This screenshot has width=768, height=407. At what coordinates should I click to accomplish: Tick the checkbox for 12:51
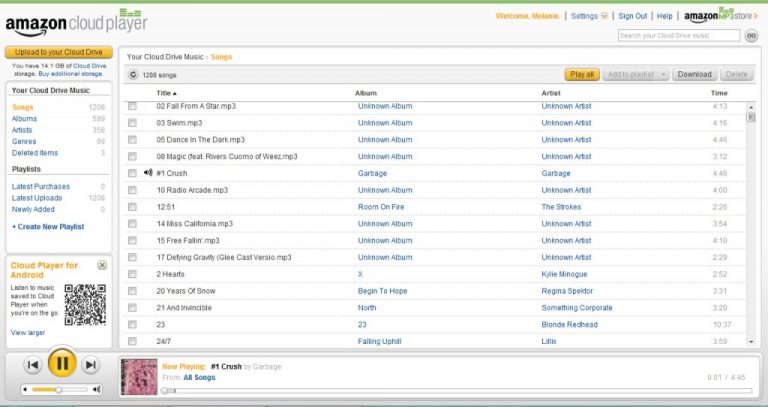[x=132, y=207]
